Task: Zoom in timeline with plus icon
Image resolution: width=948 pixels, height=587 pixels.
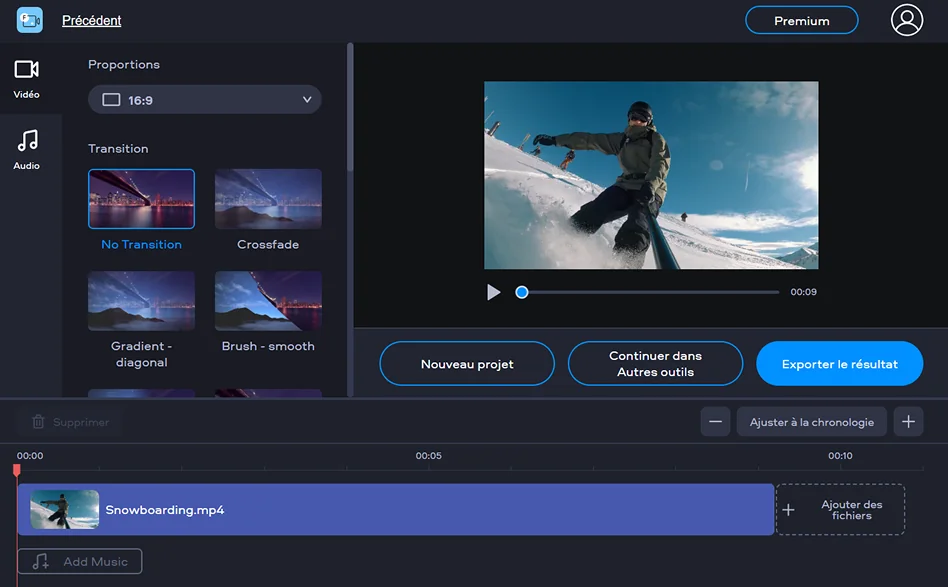Action: 907,422
